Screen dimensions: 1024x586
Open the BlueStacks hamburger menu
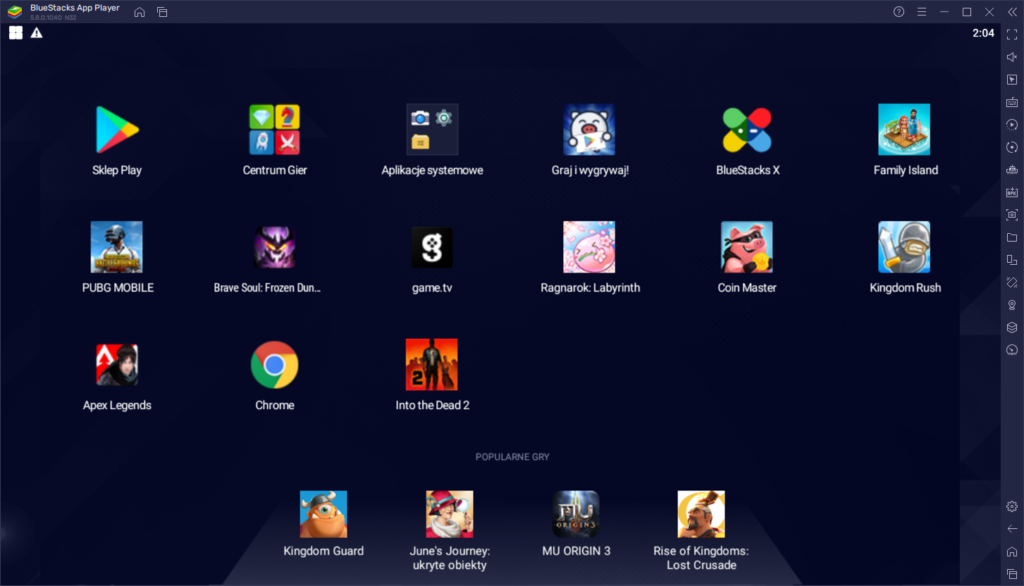pos(922,12)
